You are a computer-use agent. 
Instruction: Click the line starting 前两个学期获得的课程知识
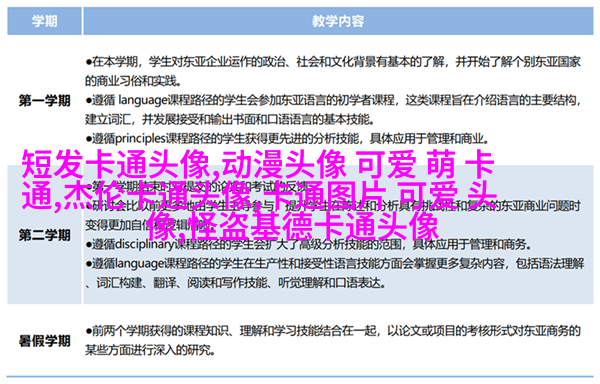333,331
